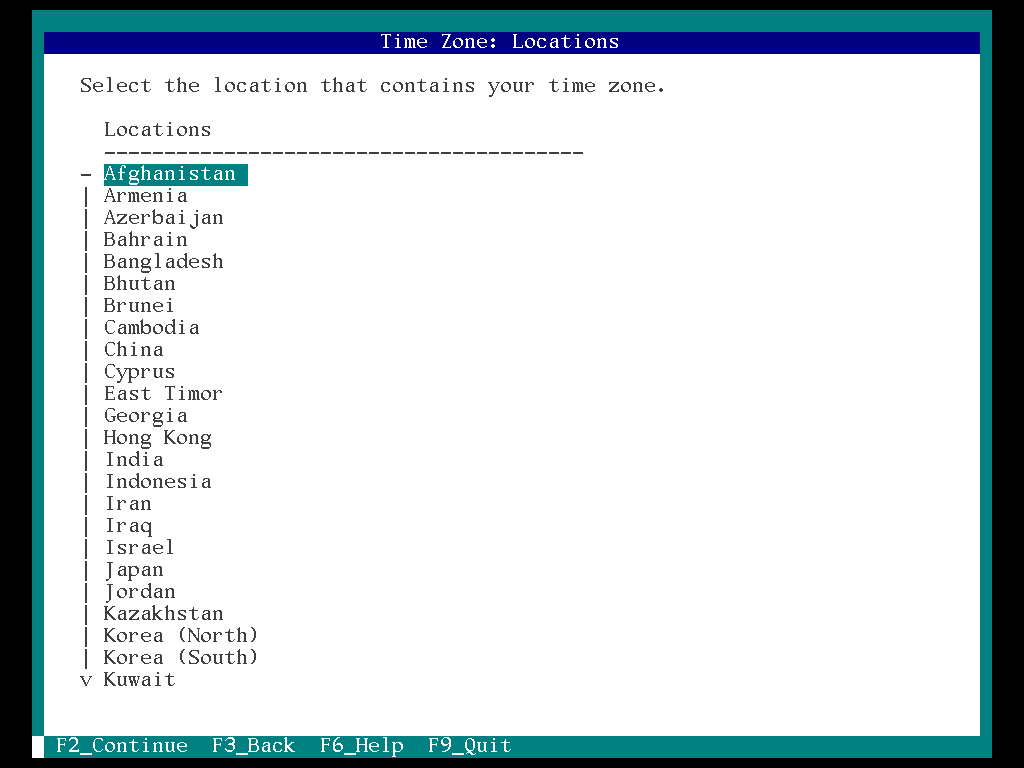
Task: Select the Kazakhstan entry
Action: (x=164, y=614)
